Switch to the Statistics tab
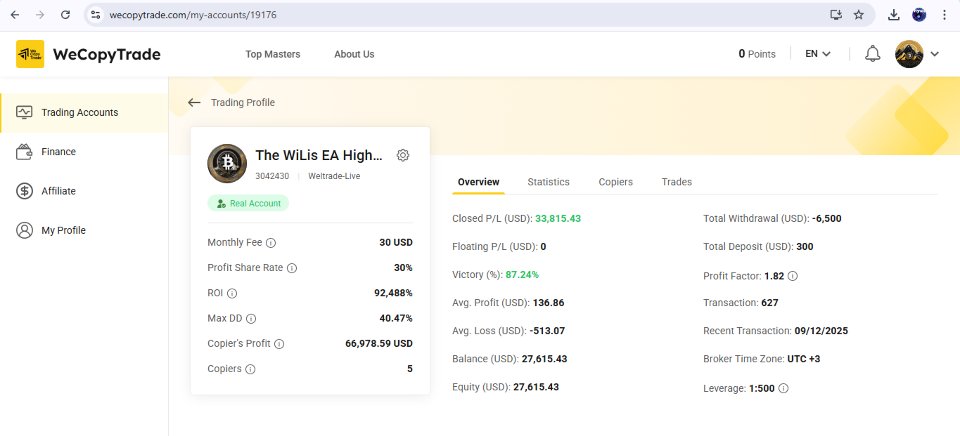The image size is (960, 436). [549, 182]
